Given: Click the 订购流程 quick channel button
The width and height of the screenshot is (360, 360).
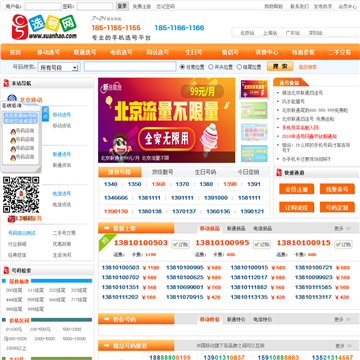Looking at the screenshot, I should (x=296, y=207).
